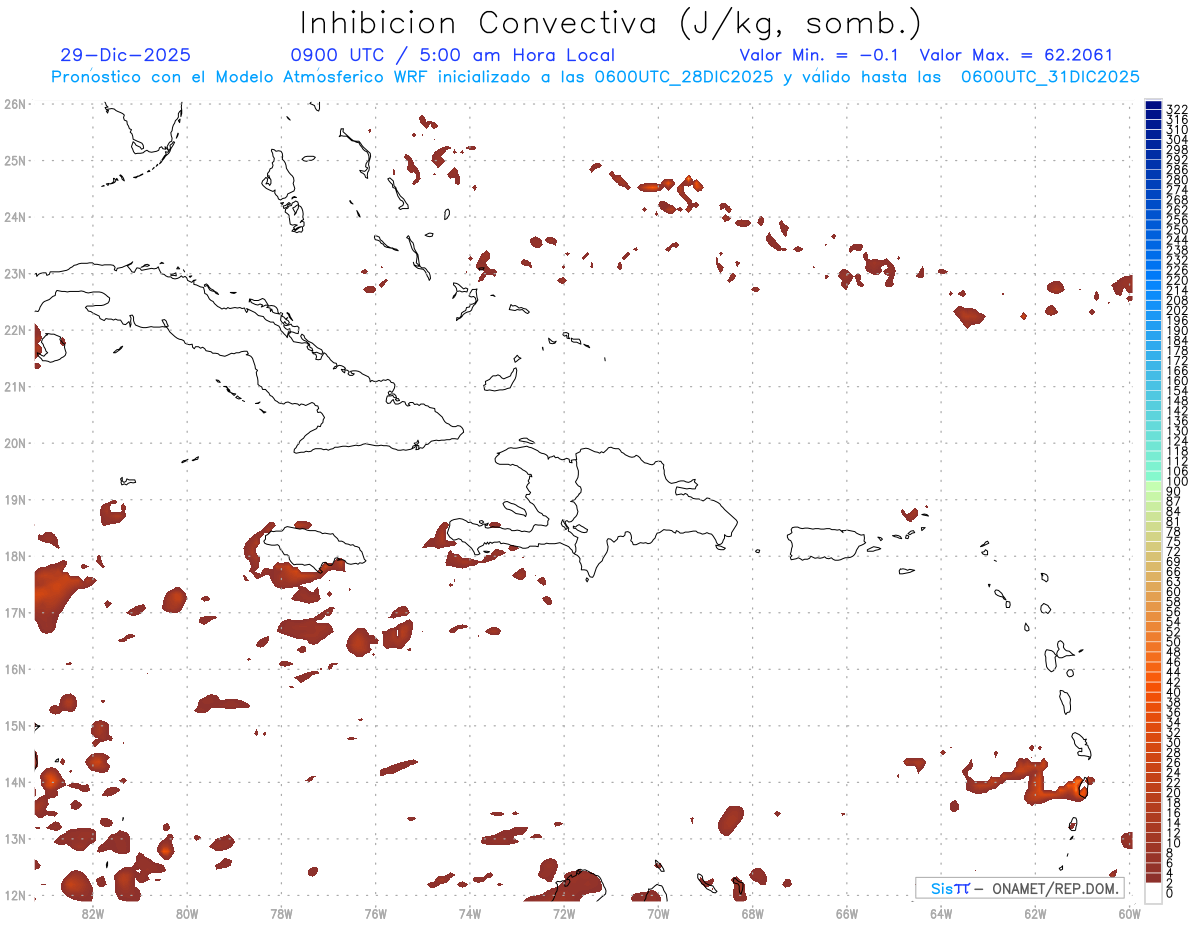The height and width of the screenshot is (927, 1200).
Task: Click the 17N latitude label
Action: pos(15,612)
